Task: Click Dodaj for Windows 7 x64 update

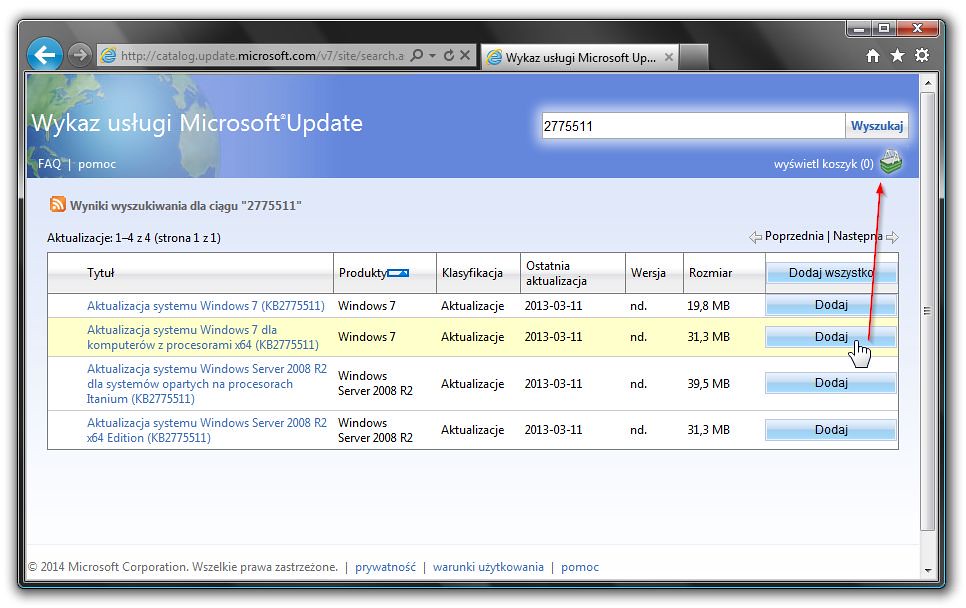Action: [830, 337]
